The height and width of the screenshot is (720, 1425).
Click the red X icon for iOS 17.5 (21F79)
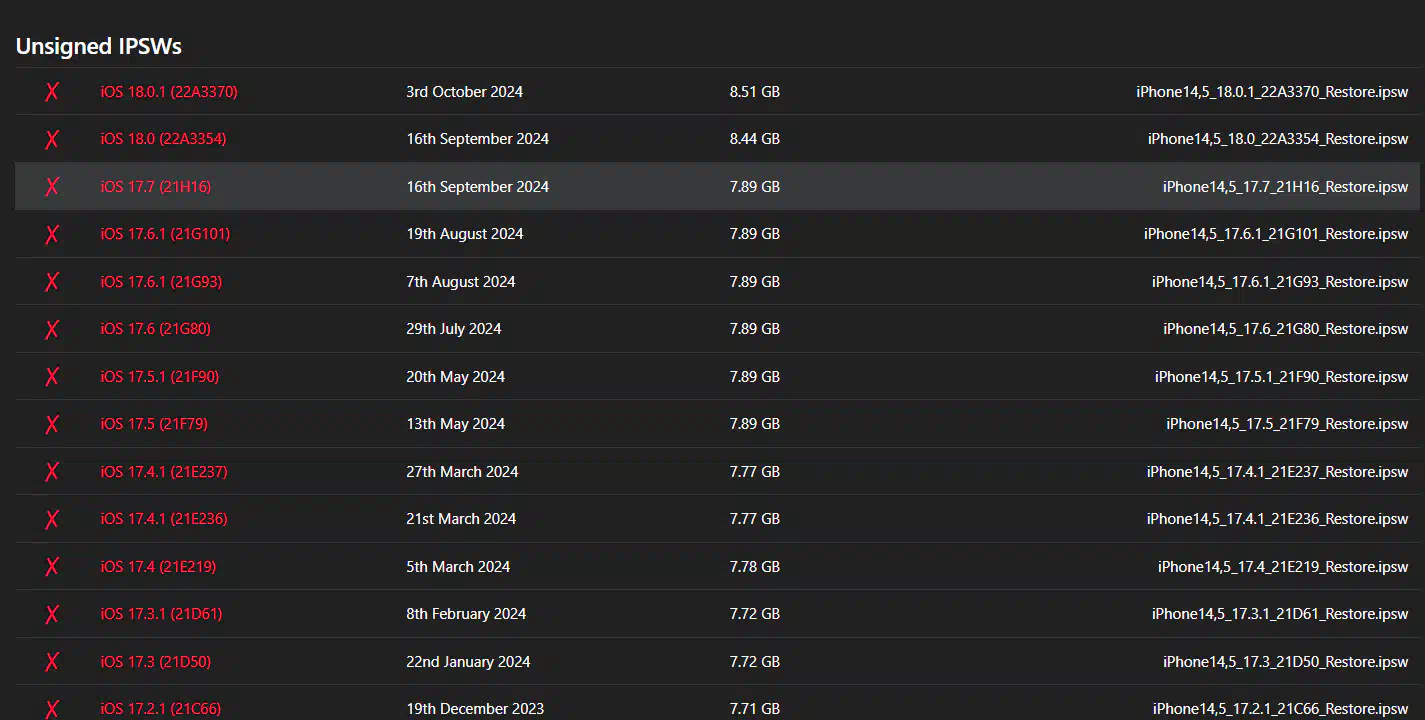pyautogui.click(x=52, y=424)
